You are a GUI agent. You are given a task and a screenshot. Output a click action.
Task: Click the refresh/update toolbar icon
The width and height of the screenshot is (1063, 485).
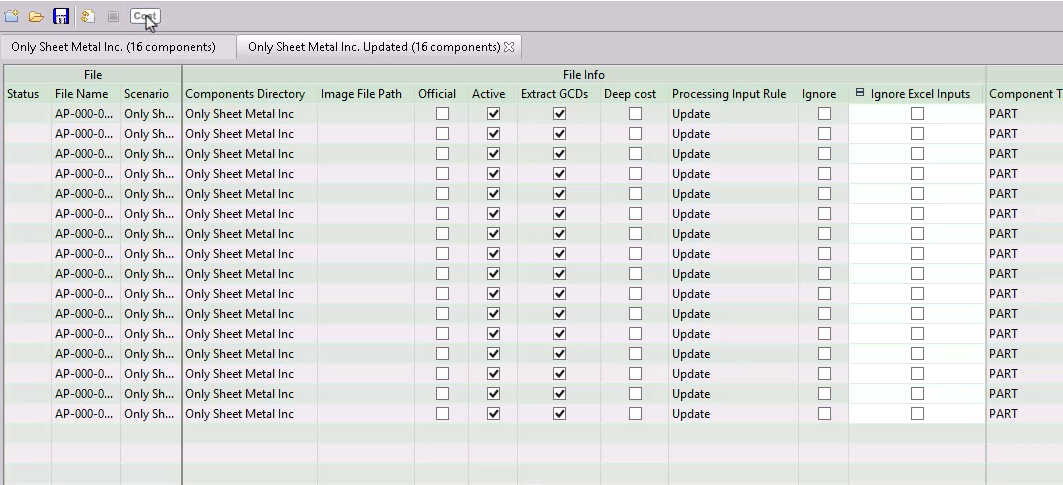tap(88, 16)
